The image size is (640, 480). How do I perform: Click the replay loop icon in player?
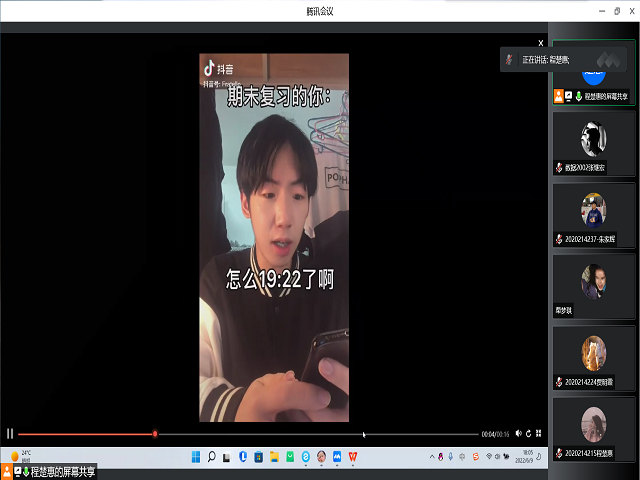click(x=529, y=433)
